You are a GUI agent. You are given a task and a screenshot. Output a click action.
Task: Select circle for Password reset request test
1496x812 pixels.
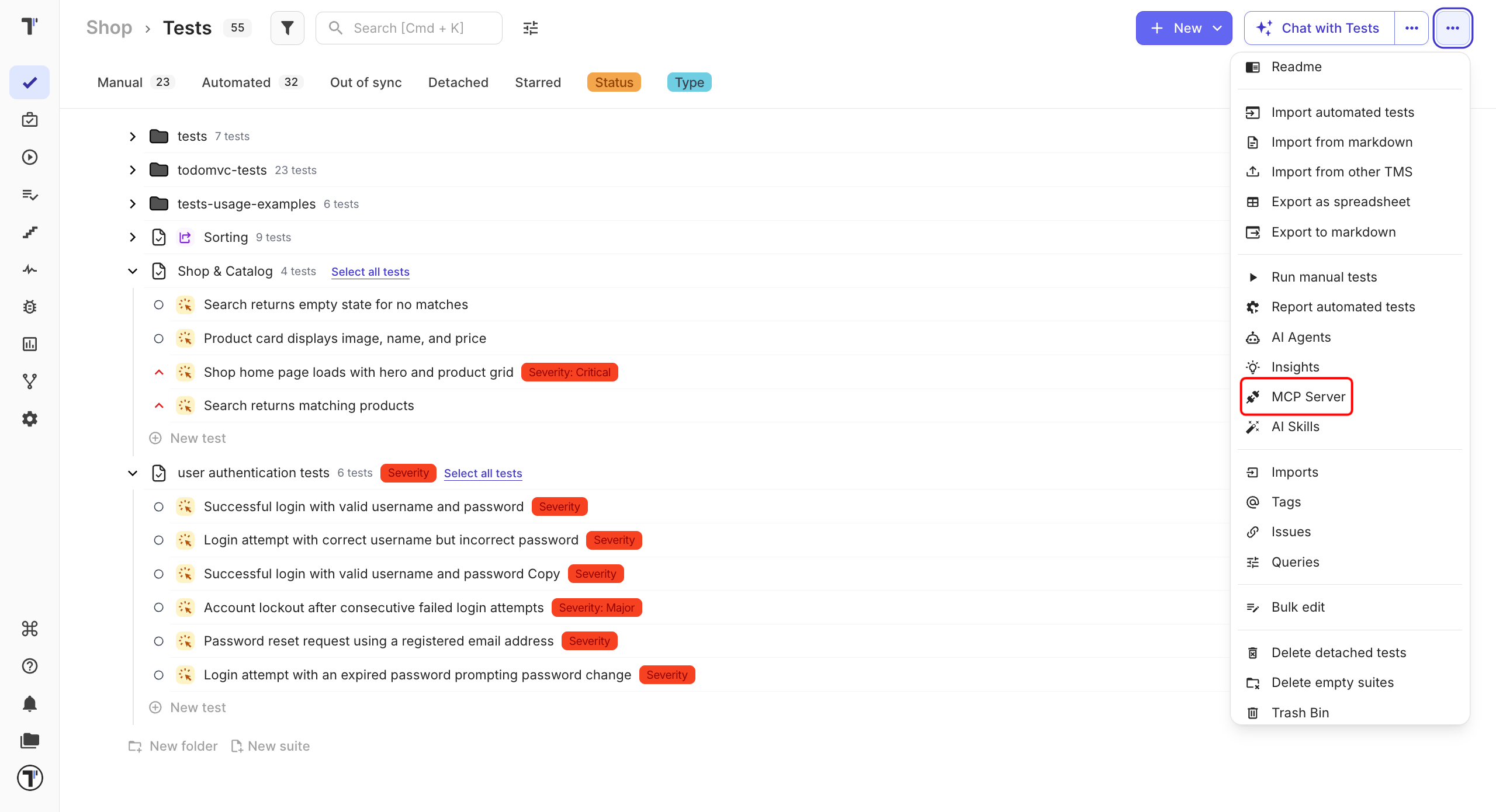click(158, 641)
